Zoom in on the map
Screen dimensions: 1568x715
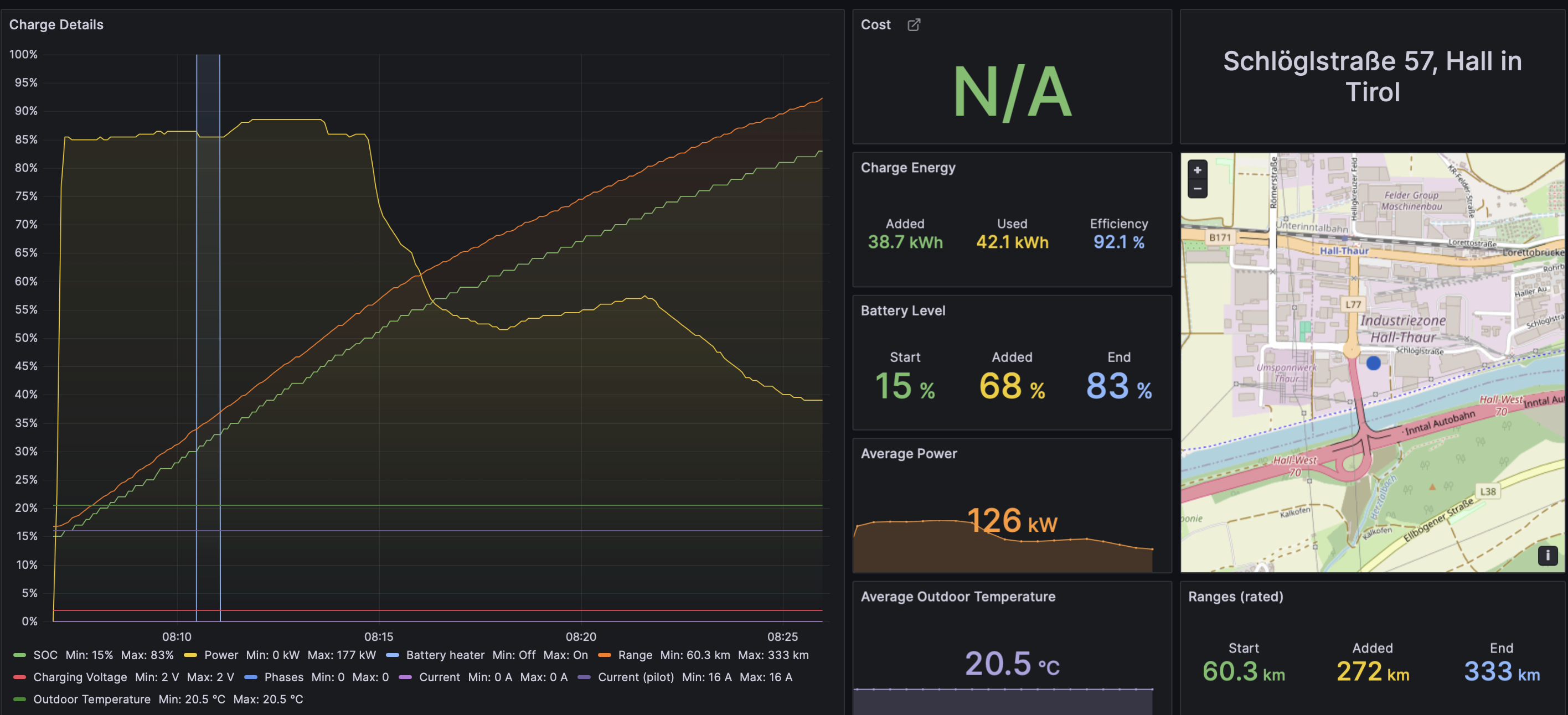click(1196, 170)
